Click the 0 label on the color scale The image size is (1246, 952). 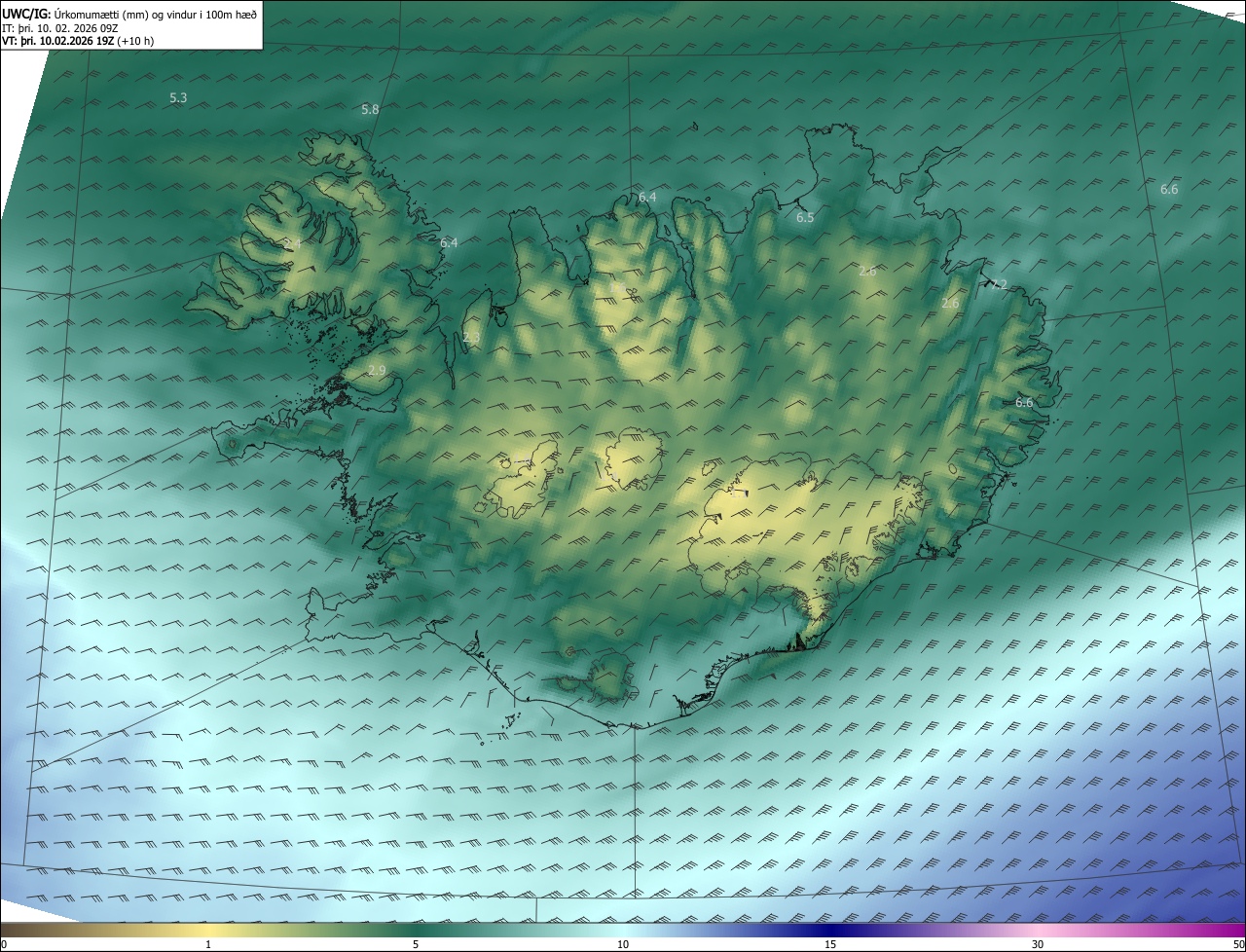[x=4, y=944]
